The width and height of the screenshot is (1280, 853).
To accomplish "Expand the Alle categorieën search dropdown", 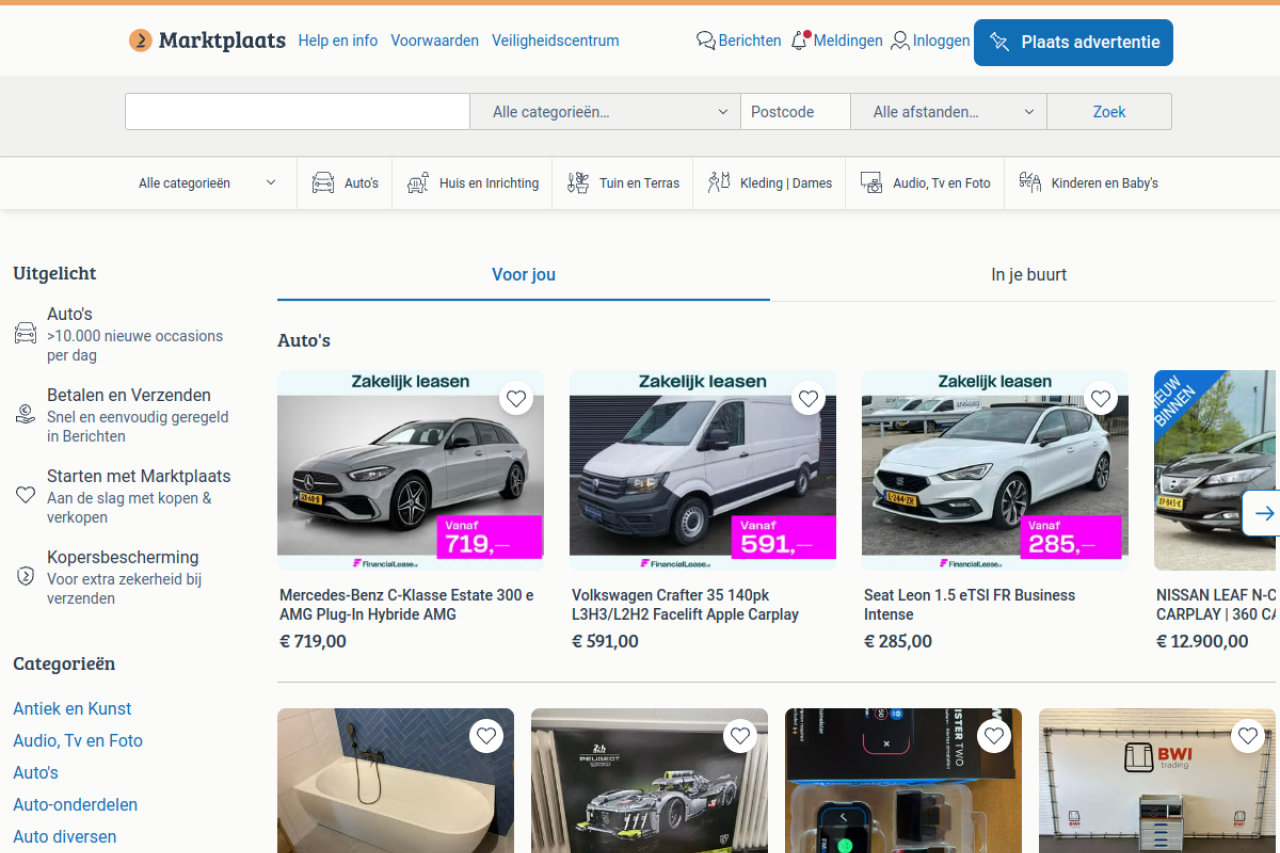I will [605, 112].
